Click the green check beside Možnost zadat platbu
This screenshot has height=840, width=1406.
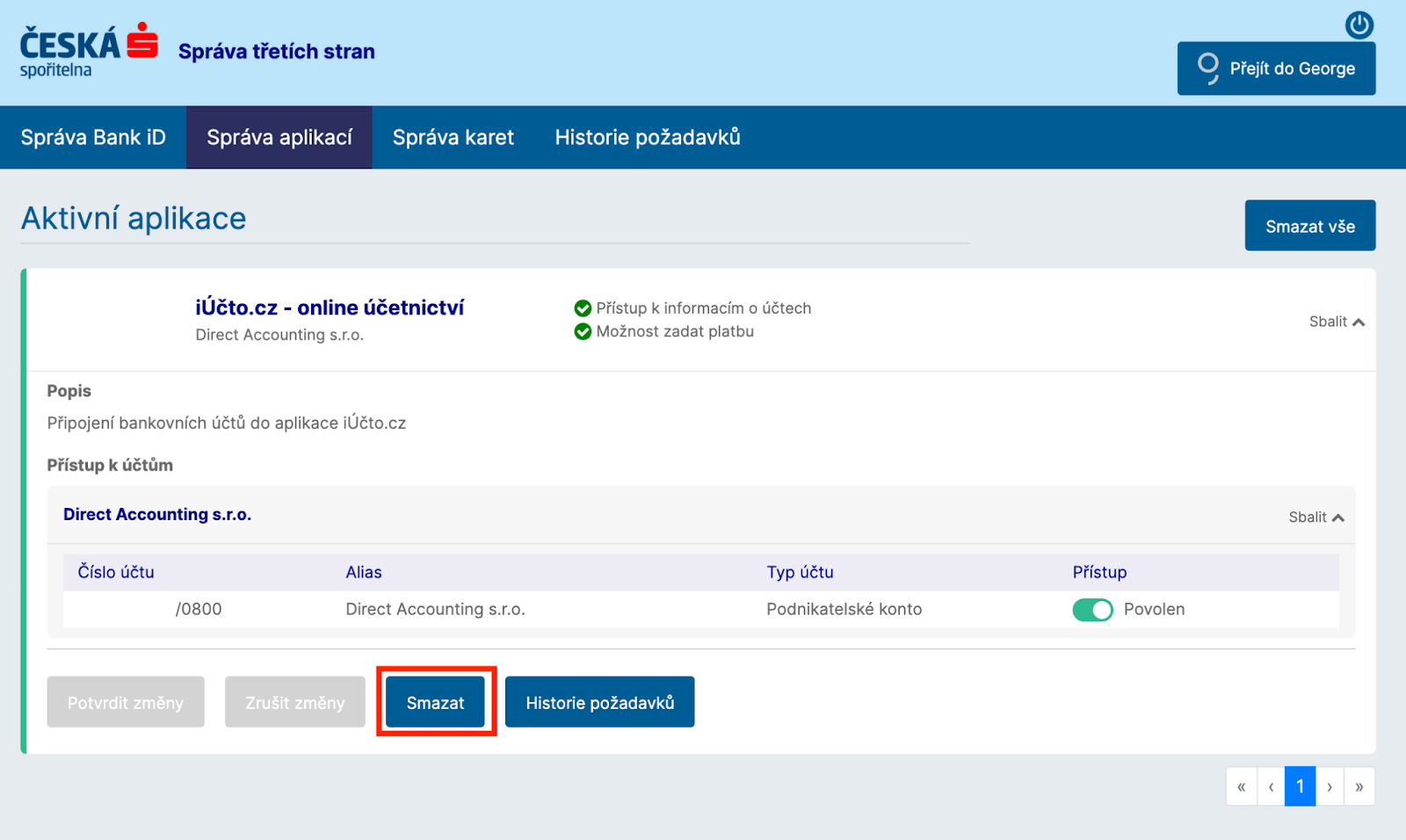pyautogui.click(x=583, y=331)
